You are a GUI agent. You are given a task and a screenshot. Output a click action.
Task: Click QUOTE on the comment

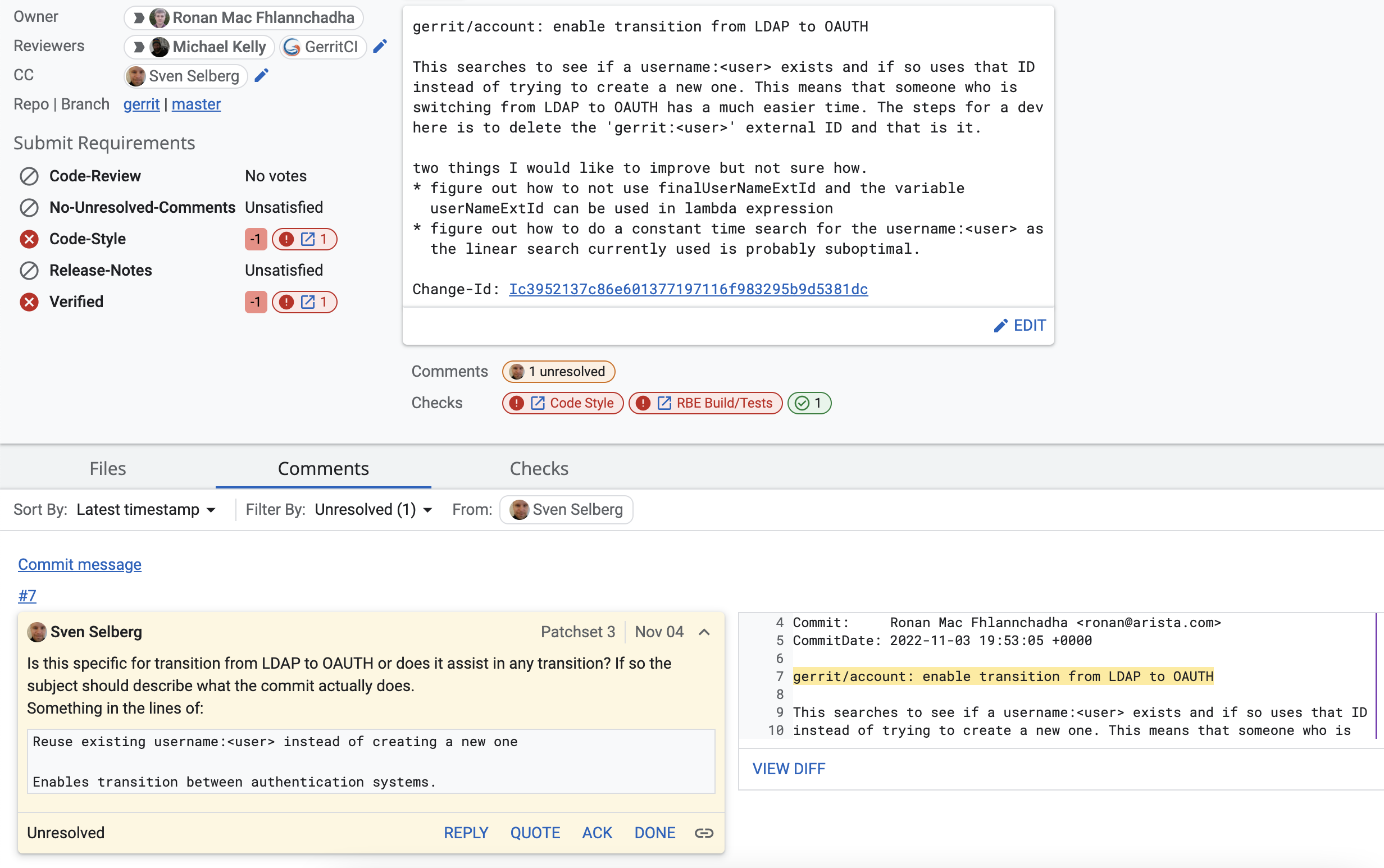click(x=535, y=833)
